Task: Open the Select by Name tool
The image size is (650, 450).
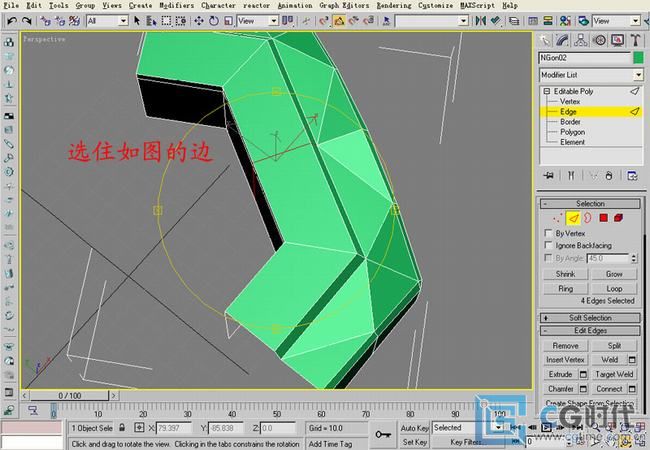Action: coord(151,21)
